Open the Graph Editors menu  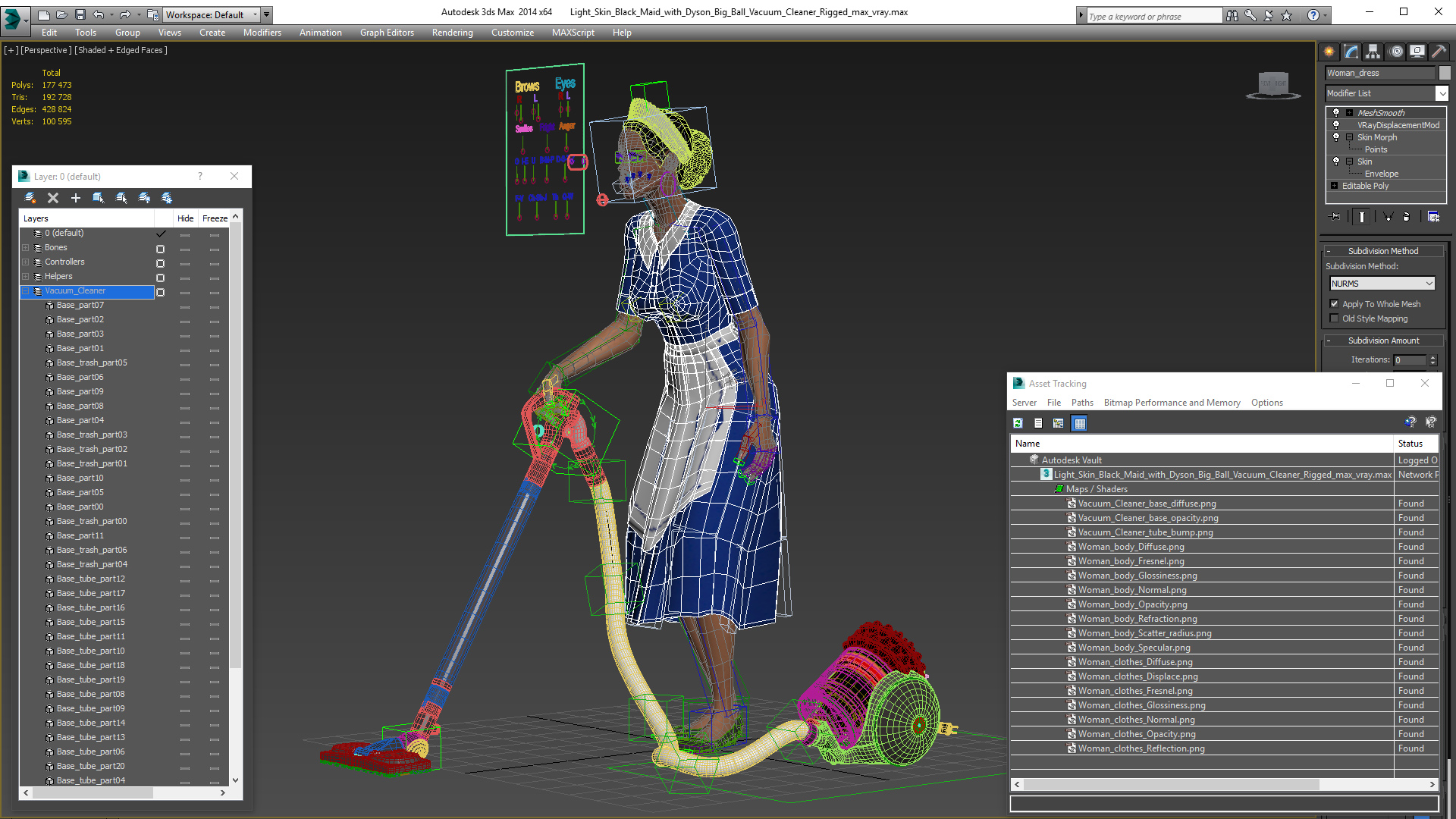(387, 33)
